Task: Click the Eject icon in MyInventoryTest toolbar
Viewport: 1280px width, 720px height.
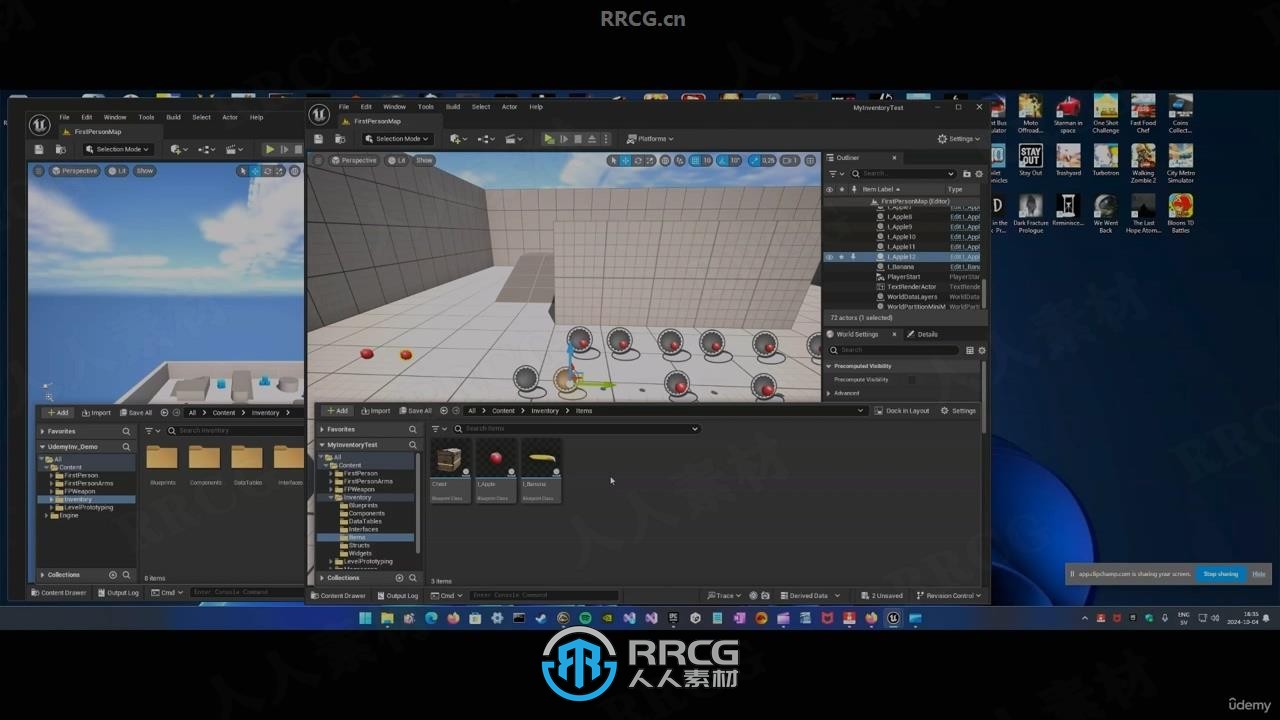Action: pos(592,139)
